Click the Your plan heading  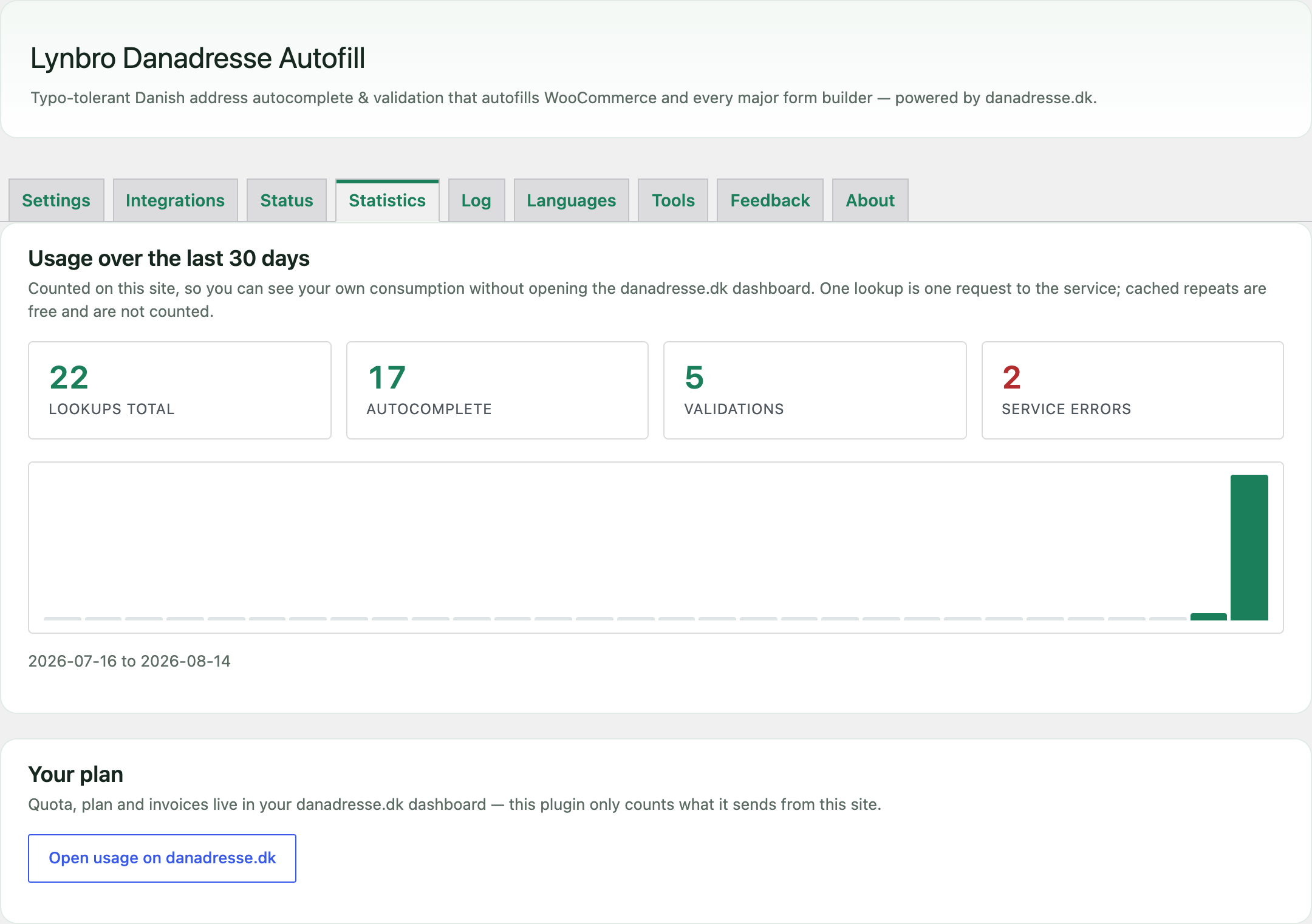click(76, 775)
